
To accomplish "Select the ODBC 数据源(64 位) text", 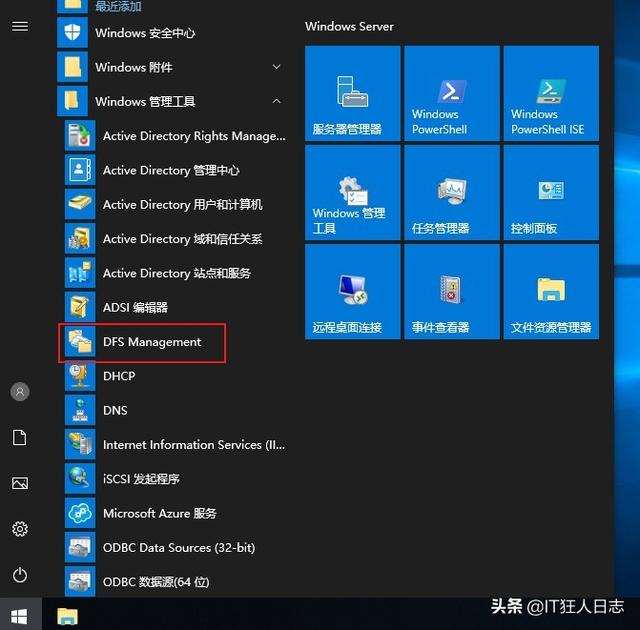I will pyautogui.click(x=156, y=582).
